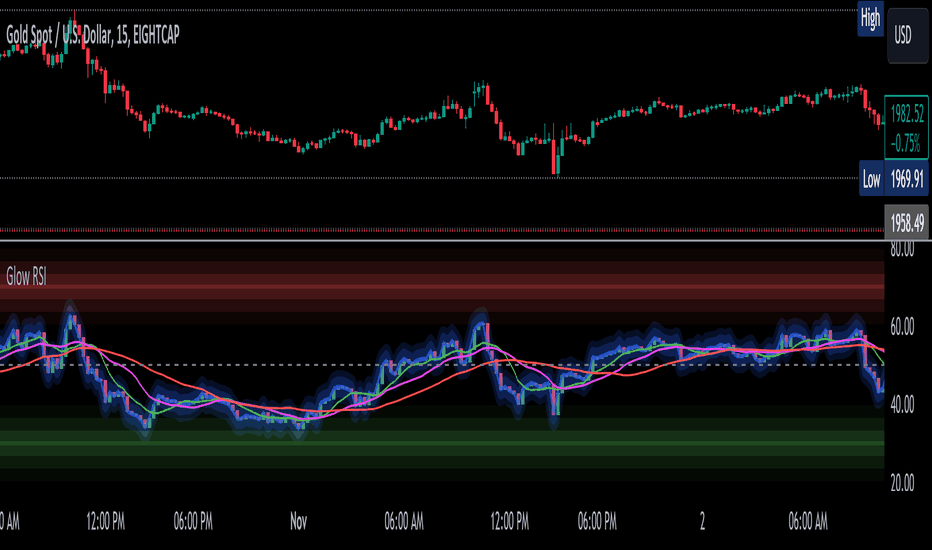
Task: Open the USD currency selector
Action: [907, 35]
